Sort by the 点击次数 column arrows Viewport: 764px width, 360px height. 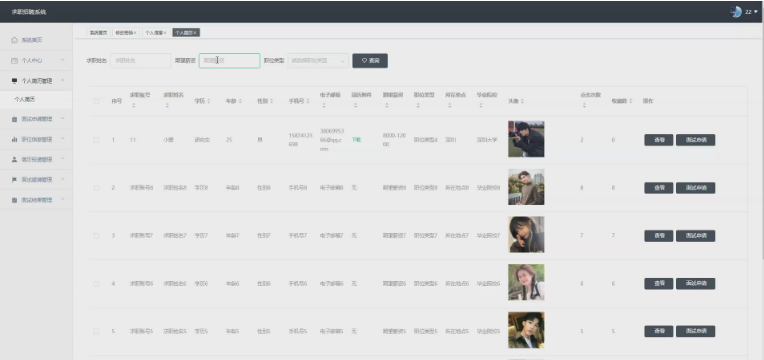click(585, 106)
